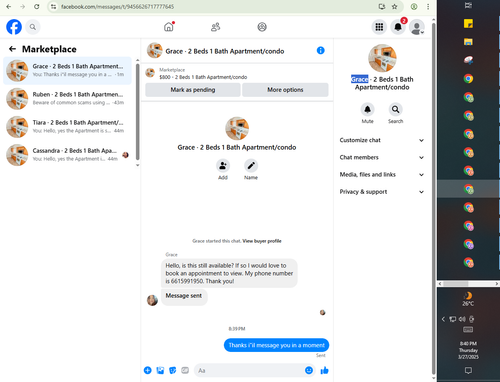Expand the Privacy & support section

click(382, 192)
